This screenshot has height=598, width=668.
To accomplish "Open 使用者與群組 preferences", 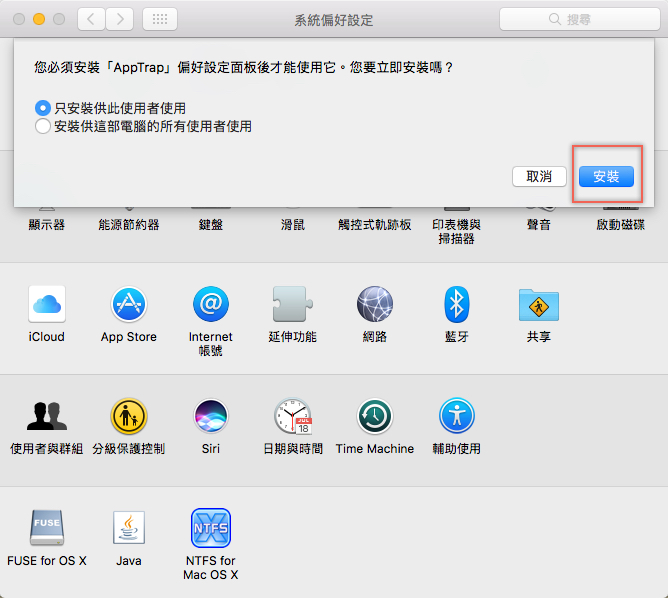I will (x=47, y=416).
